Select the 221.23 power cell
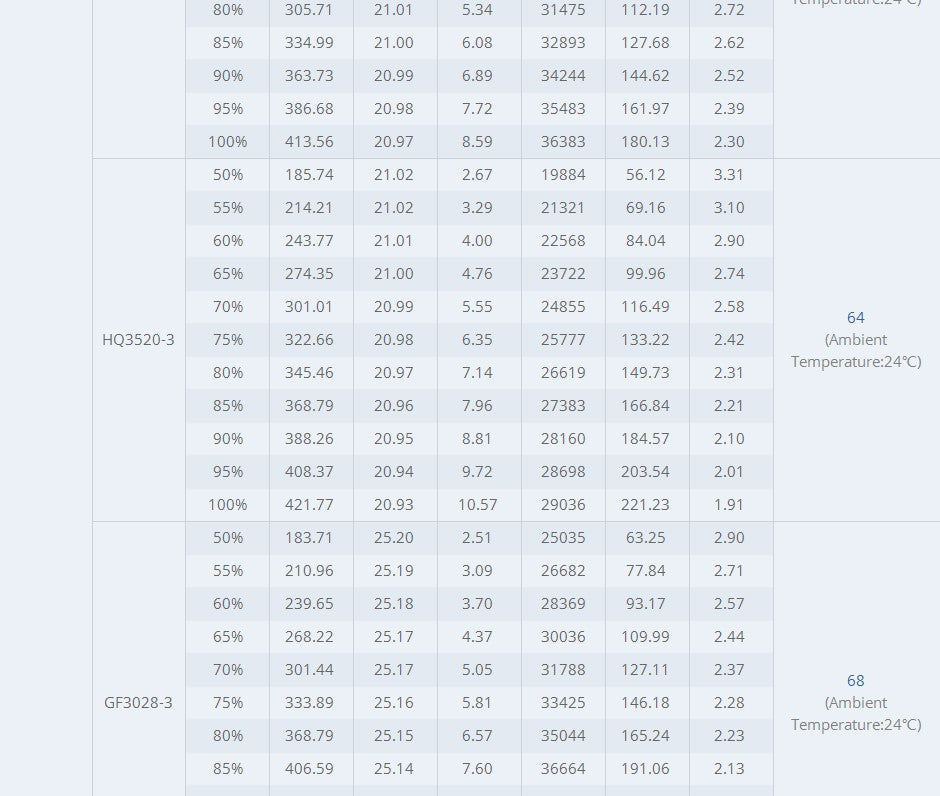This screenshot has width=940, height=796. pos(645,505)
